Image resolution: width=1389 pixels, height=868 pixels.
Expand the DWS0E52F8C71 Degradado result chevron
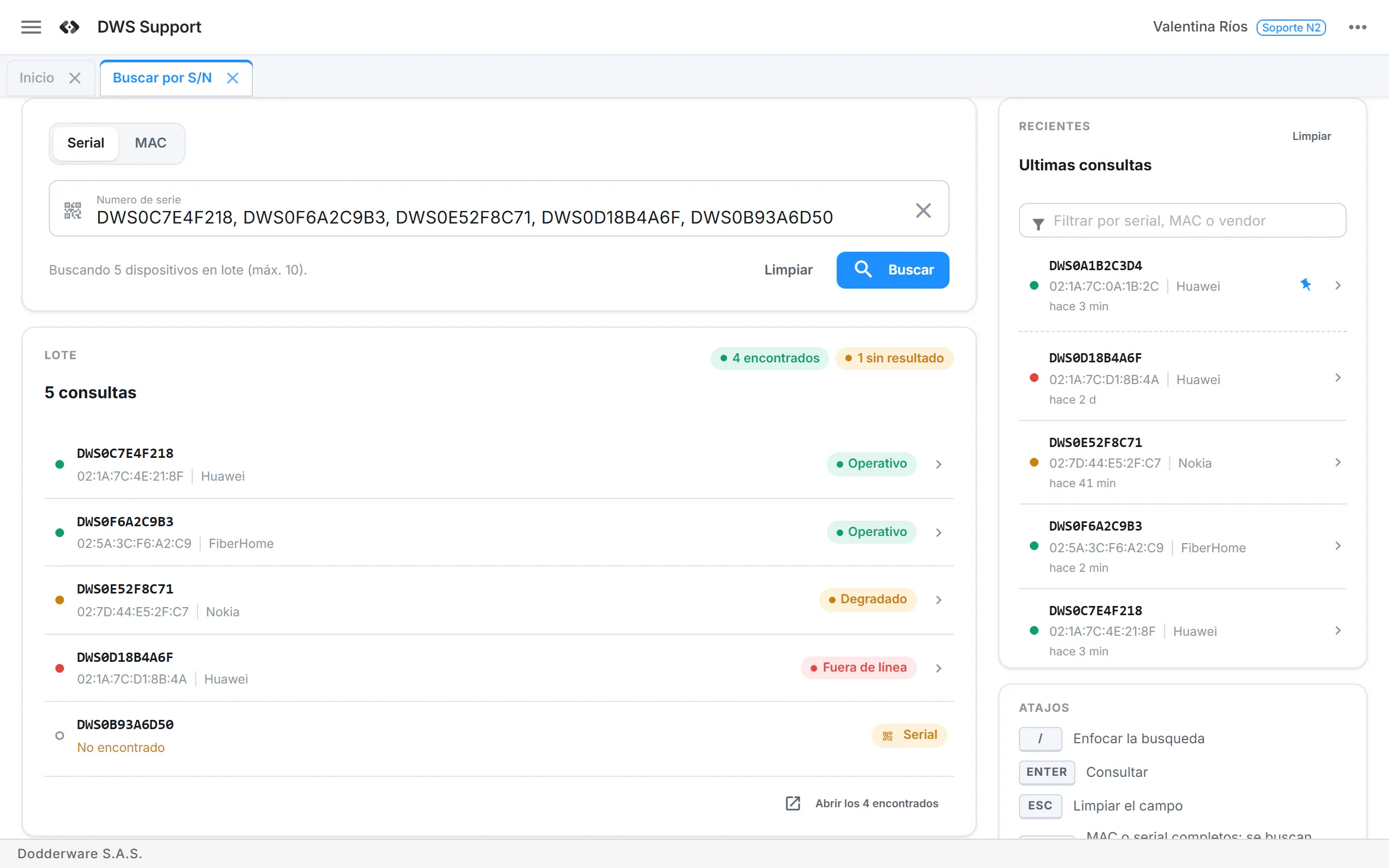click(939, 600)
